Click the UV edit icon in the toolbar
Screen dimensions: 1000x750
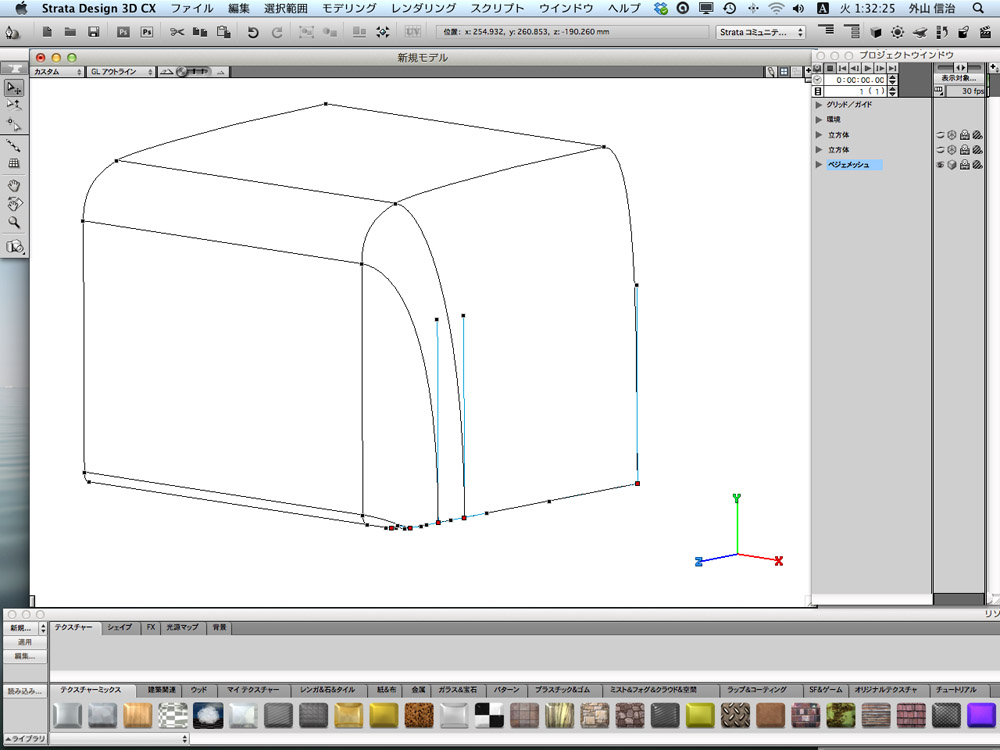pos(413,31)
